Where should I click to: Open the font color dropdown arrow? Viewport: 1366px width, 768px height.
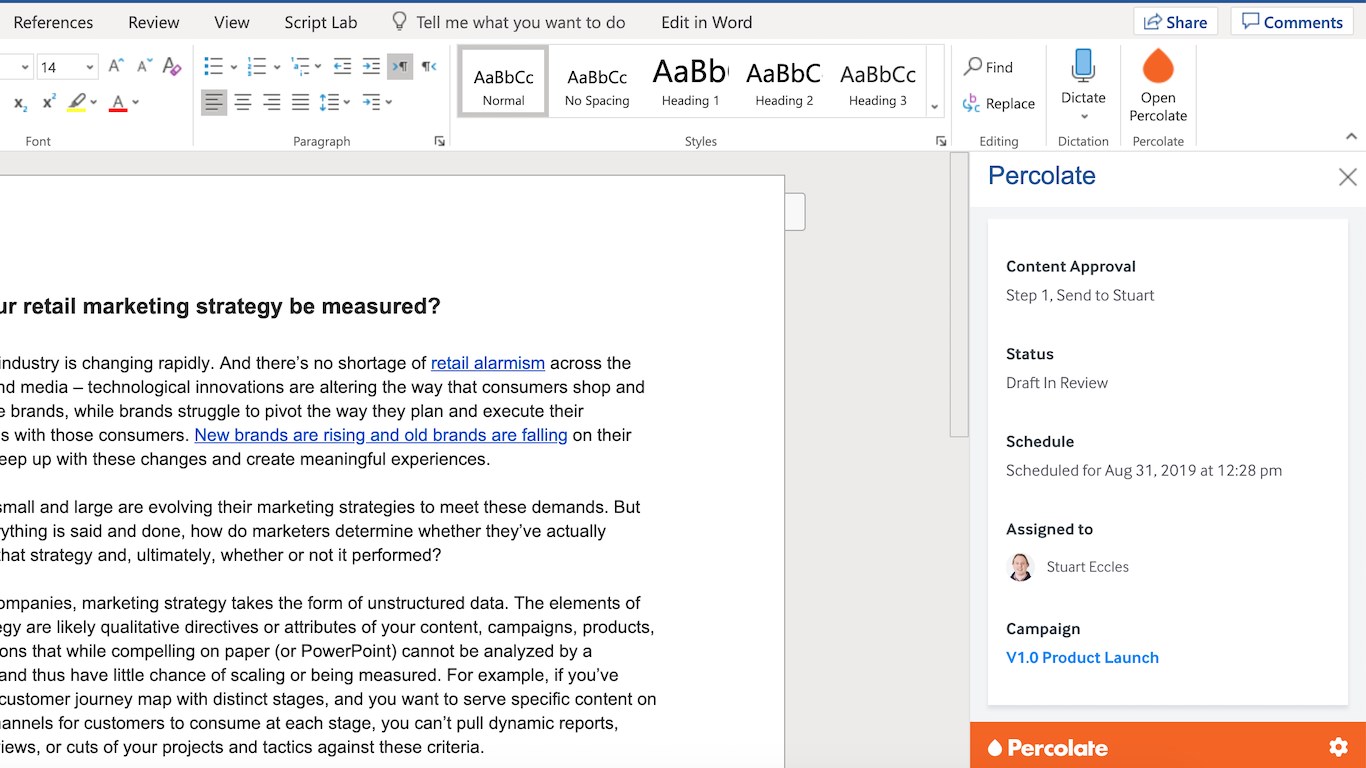(135, 102)
